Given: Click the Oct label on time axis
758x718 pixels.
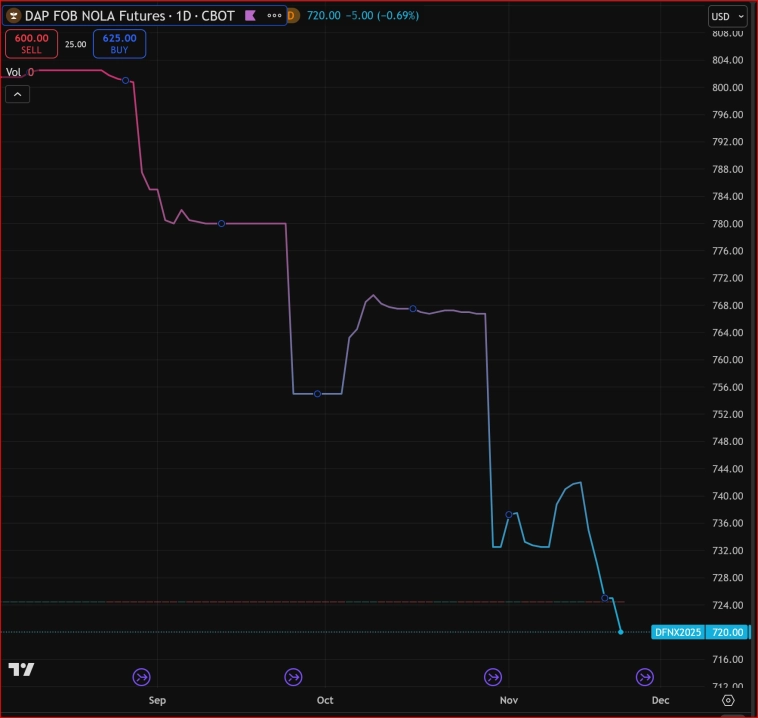Looking at the screenshot, I should pos(324,700).
